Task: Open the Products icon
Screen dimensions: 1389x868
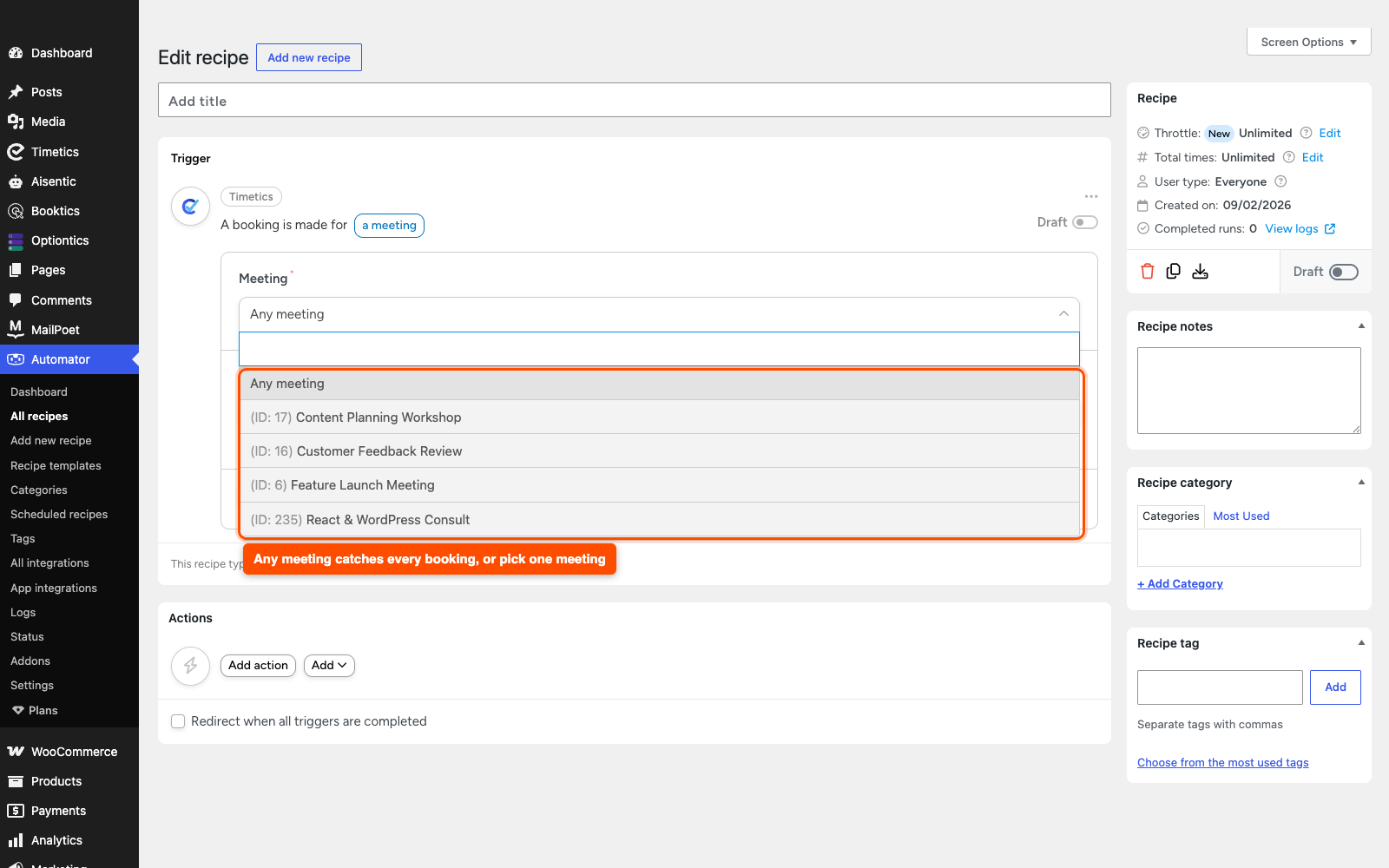Action: [16, 781]
